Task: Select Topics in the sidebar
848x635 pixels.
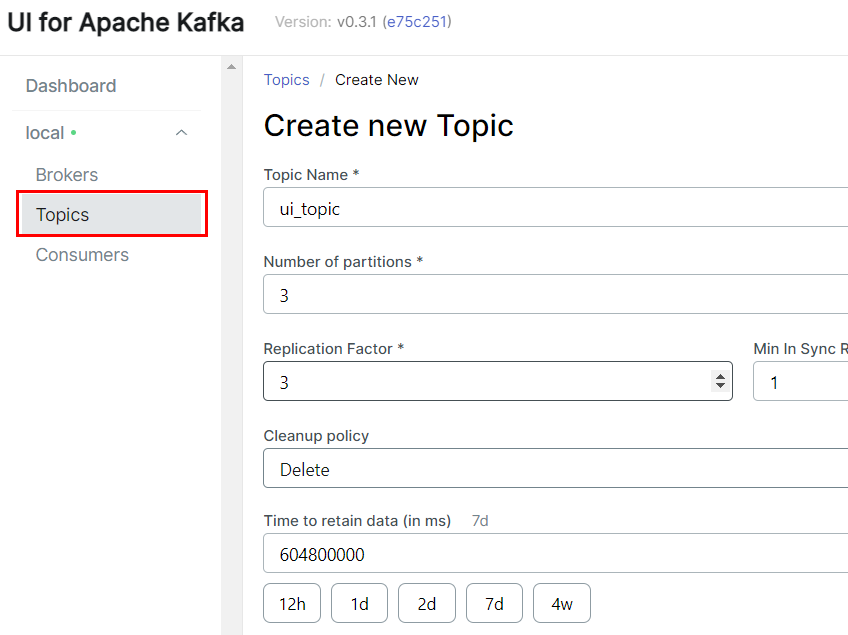Action: point(111,214)
